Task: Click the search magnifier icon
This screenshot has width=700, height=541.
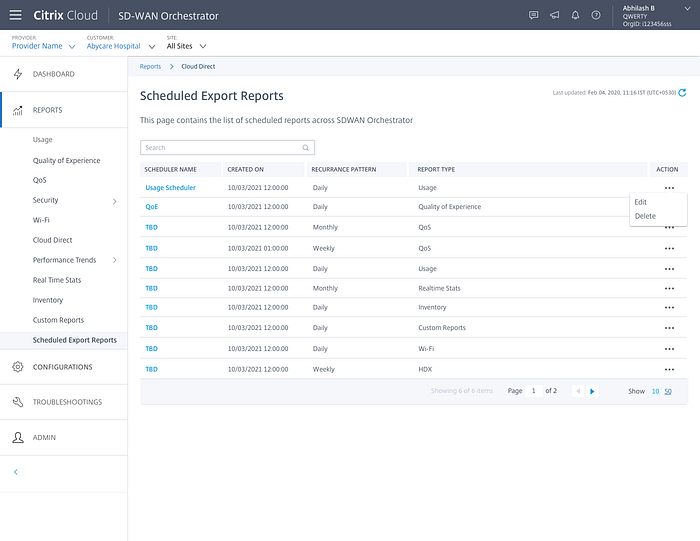Action: click(306, 148)
